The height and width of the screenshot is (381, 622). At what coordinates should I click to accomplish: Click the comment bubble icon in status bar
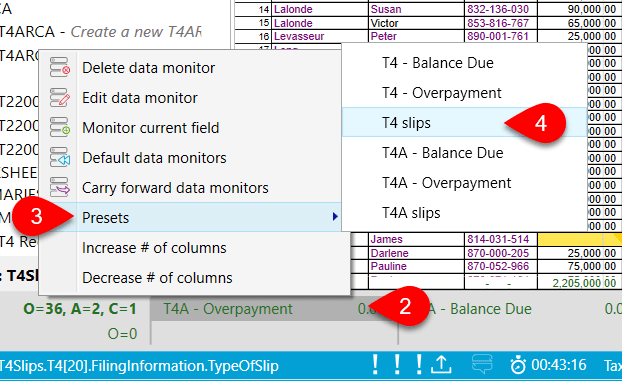(x=482, y=364)
